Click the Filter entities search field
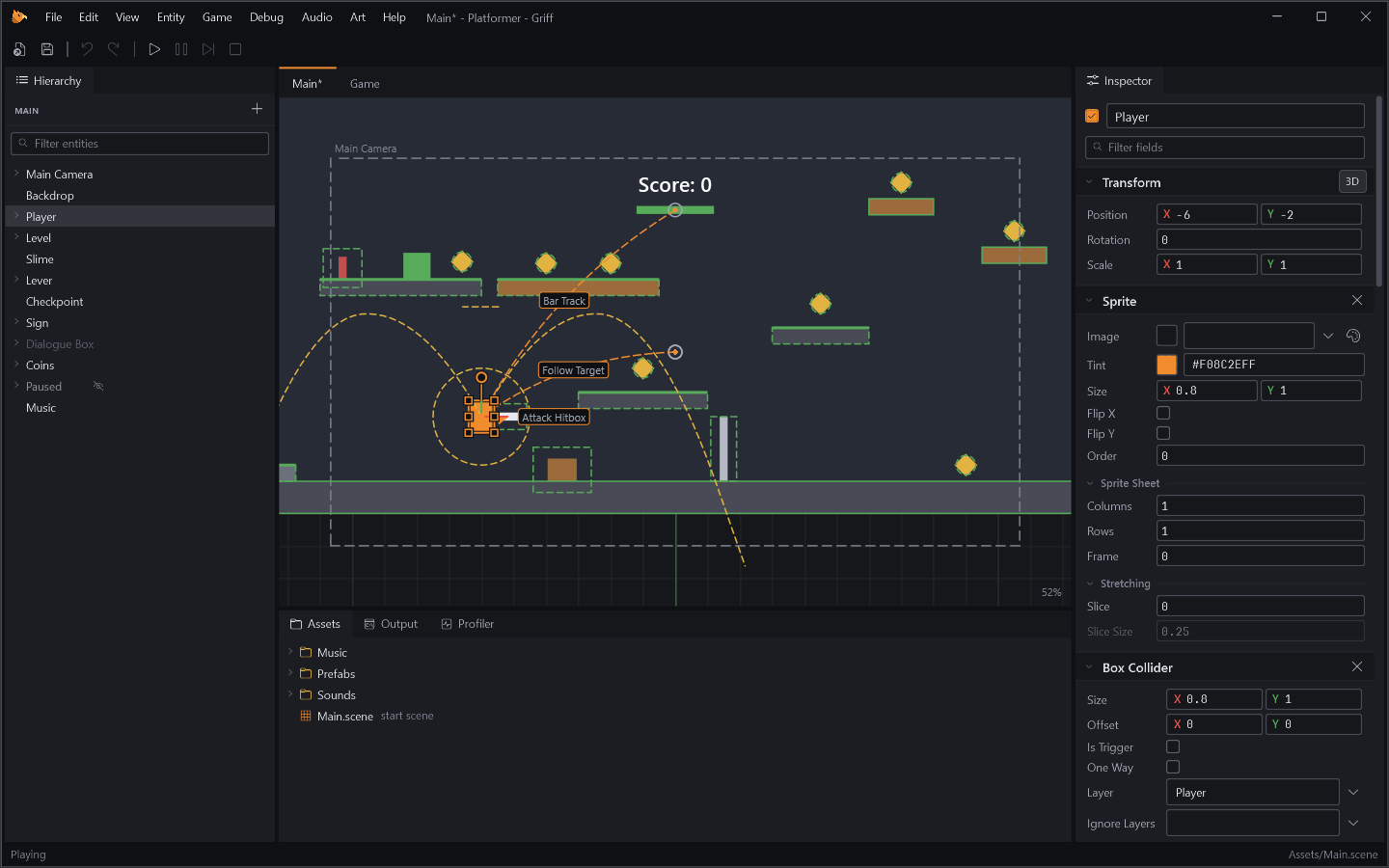This screenshot has height=868, width=1389. 140,144
